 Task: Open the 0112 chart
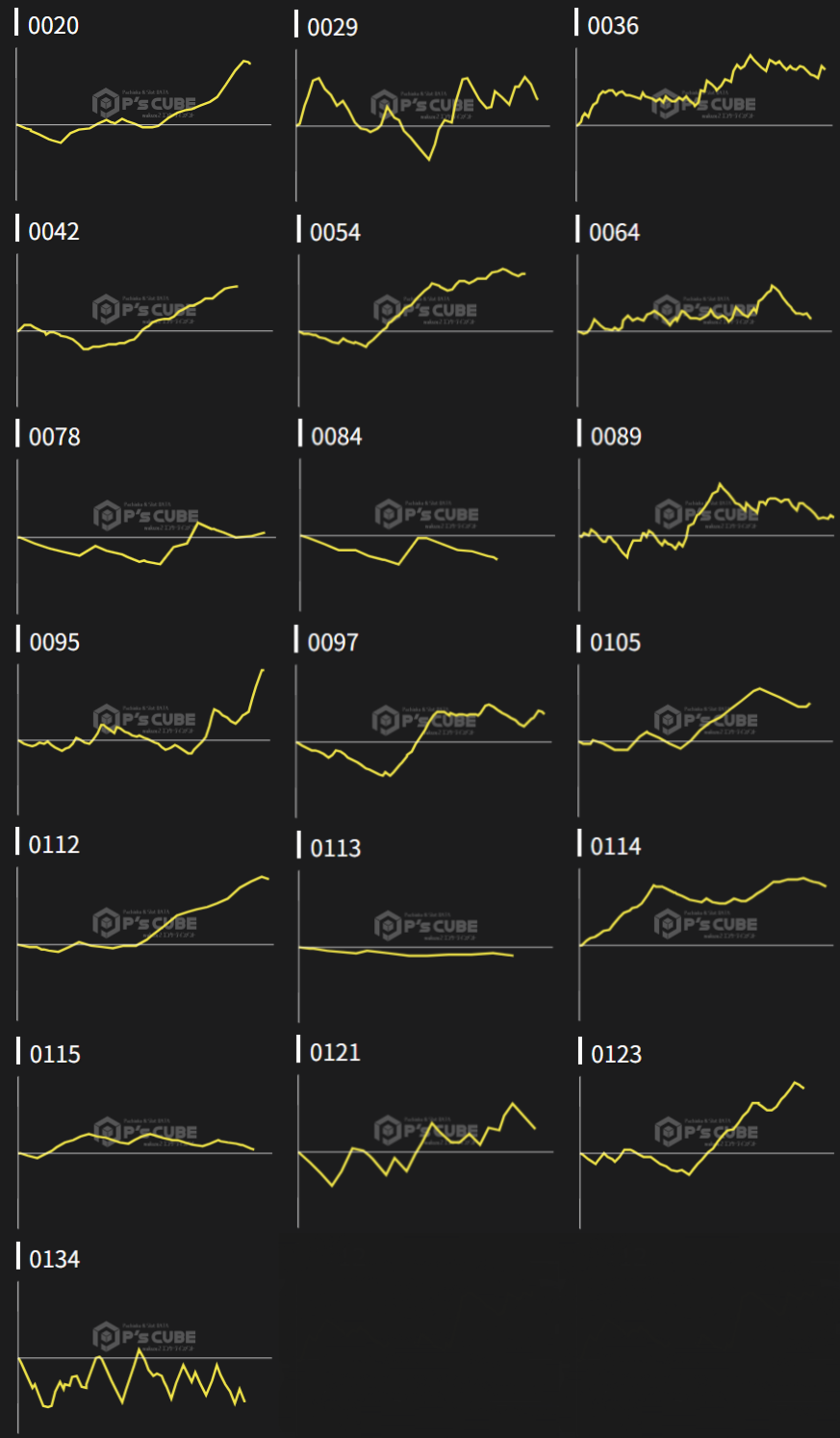click(x=144, y=944)
